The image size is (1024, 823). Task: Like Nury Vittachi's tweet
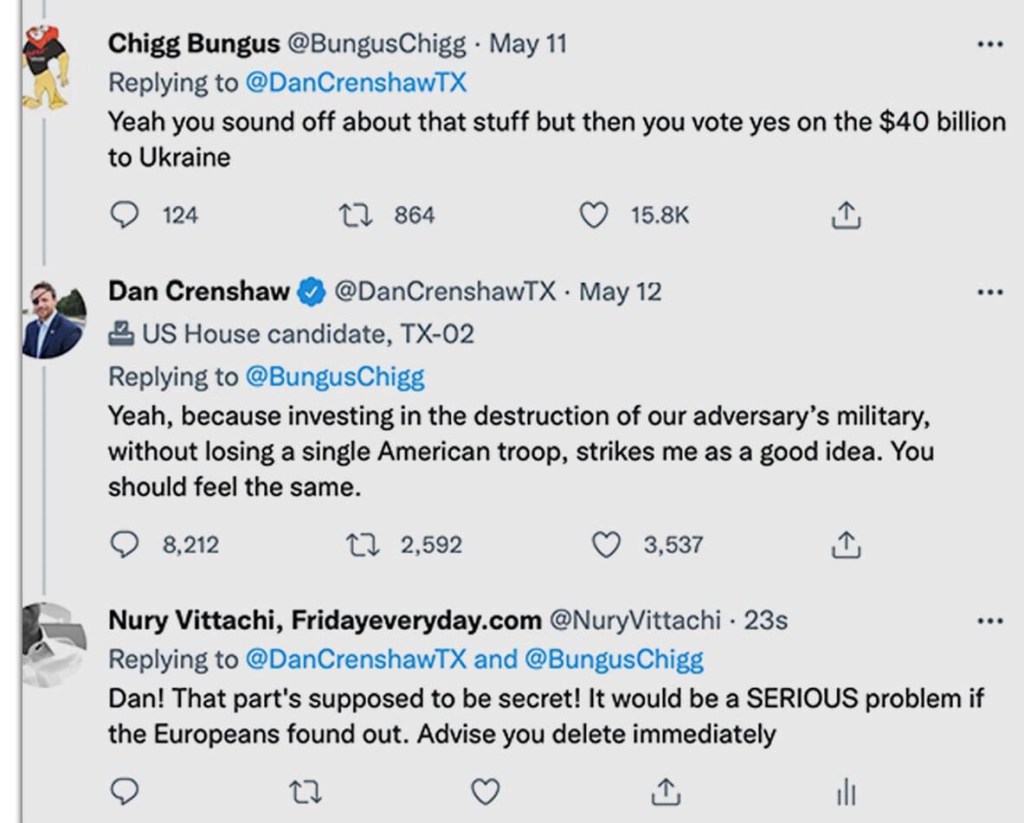click(x=485, y=792)
